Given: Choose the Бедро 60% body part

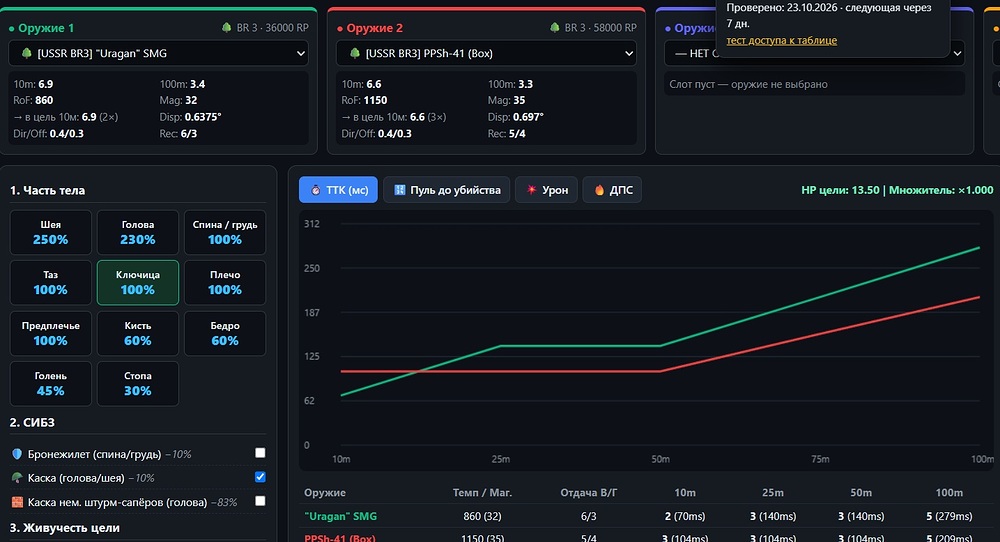Looking at the screenshot, I should [x=225, y=333].
